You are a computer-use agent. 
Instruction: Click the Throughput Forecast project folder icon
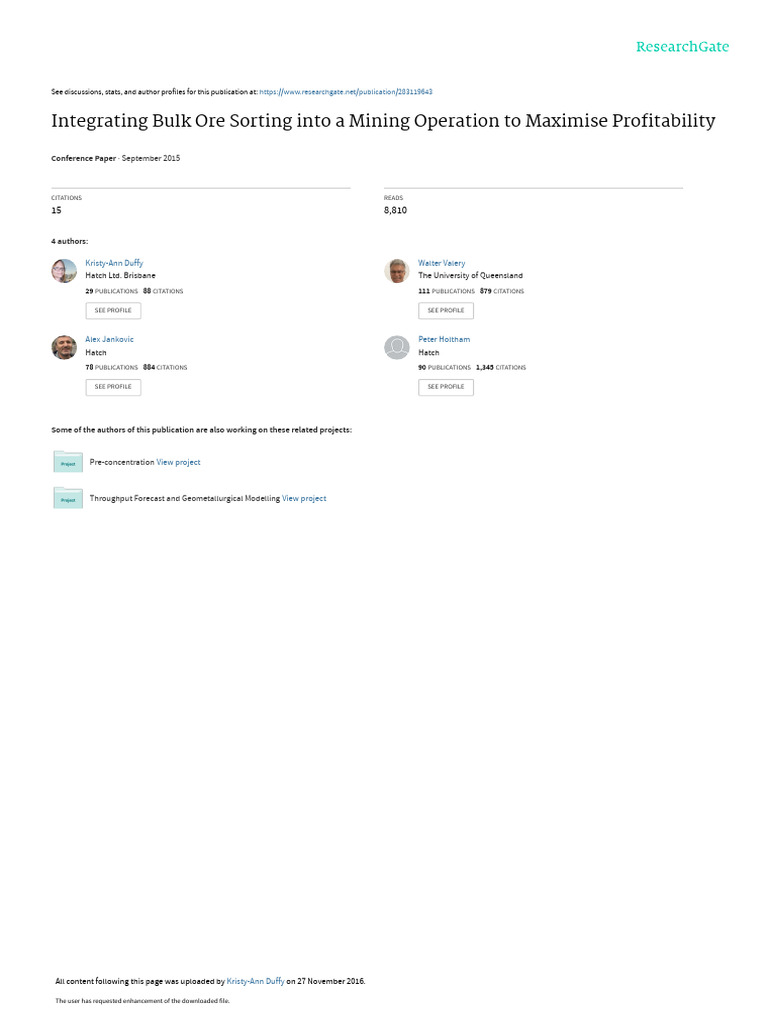tap(68, 498)
